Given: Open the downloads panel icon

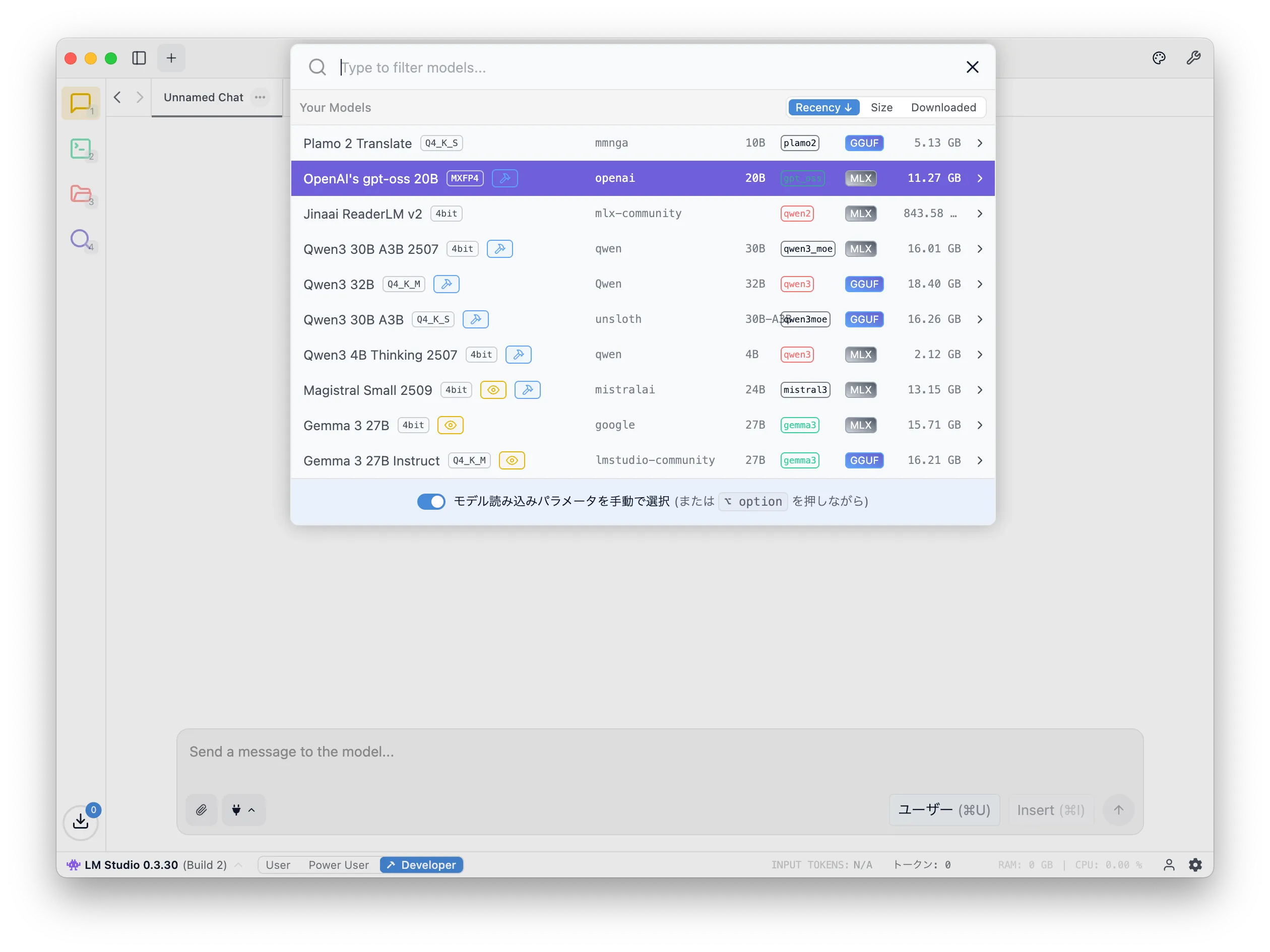Looking at the screenshot, I should (80, 822).
